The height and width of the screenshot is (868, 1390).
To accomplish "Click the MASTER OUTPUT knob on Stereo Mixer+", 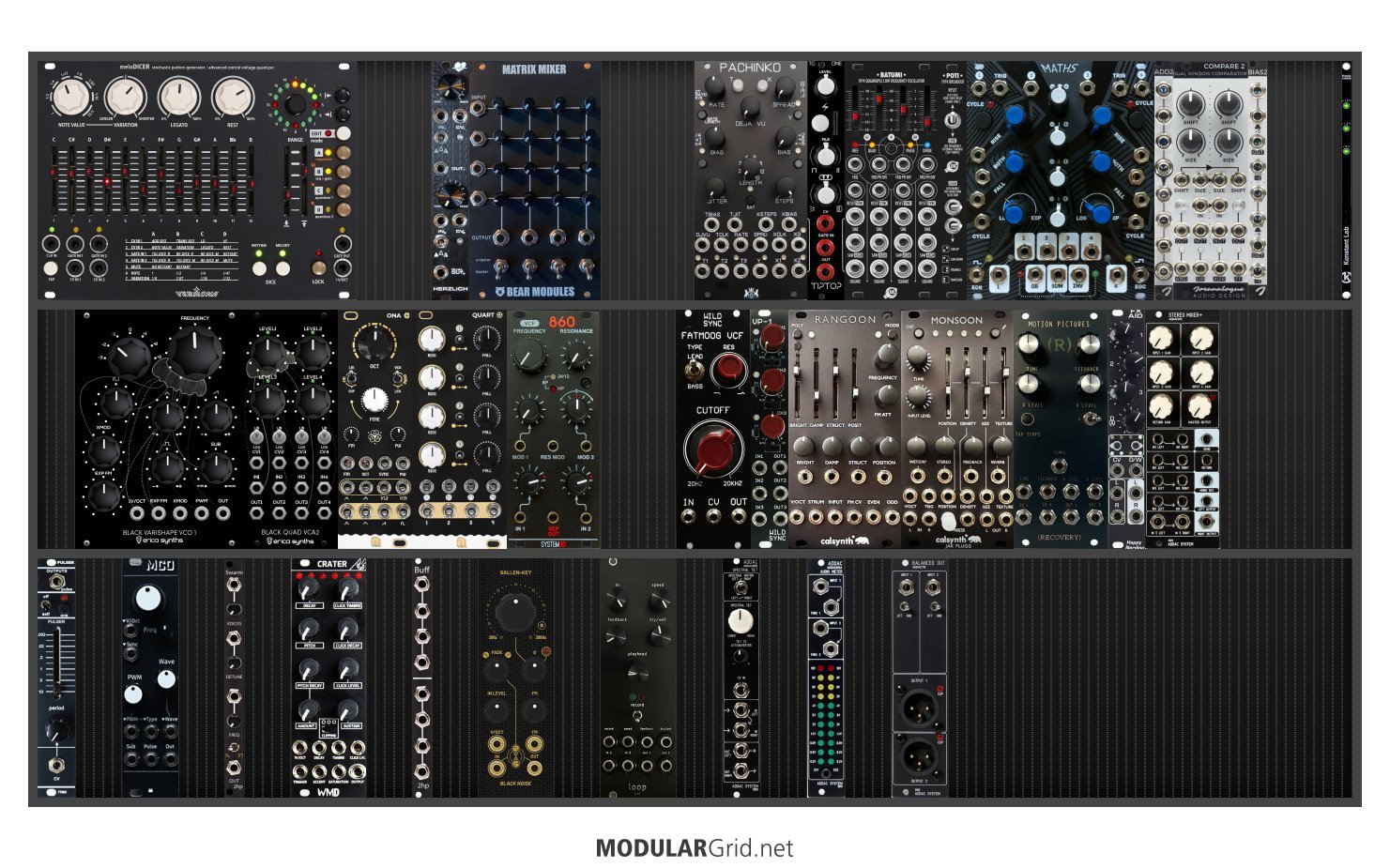I will [x=1199, y=405].
